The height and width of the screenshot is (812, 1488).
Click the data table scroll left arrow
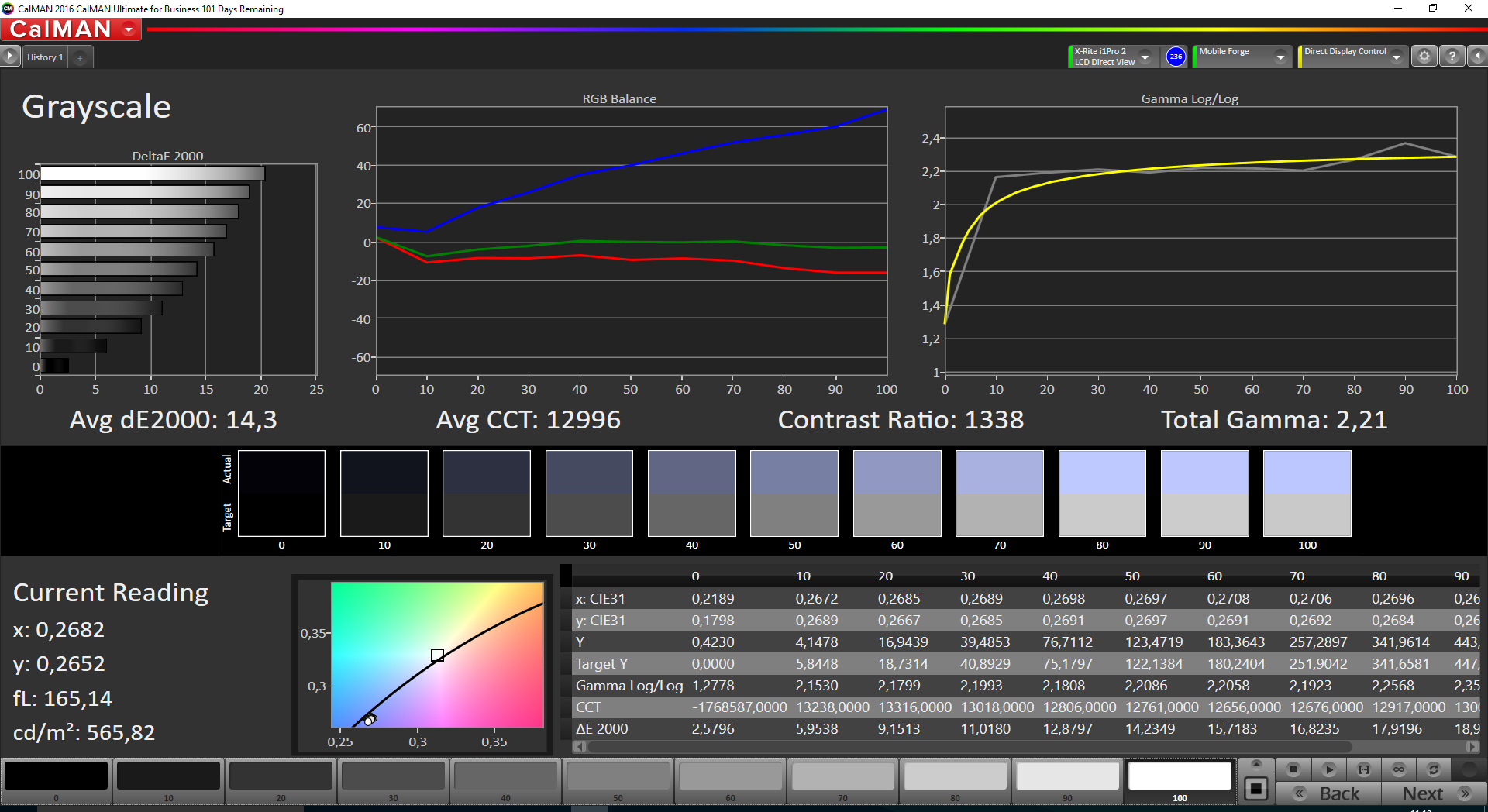click(x=579, y=747)
